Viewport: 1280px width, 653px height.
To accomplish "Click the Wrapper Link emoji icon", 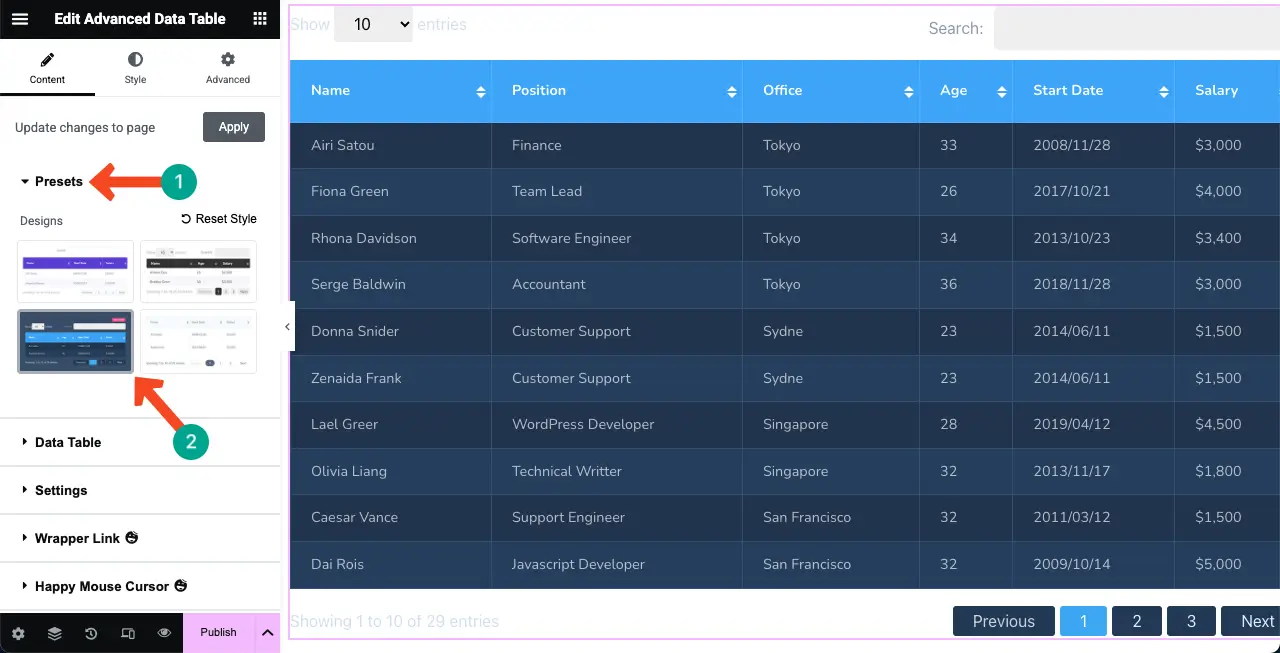I will pyautogui.click(x=131, y=538).
